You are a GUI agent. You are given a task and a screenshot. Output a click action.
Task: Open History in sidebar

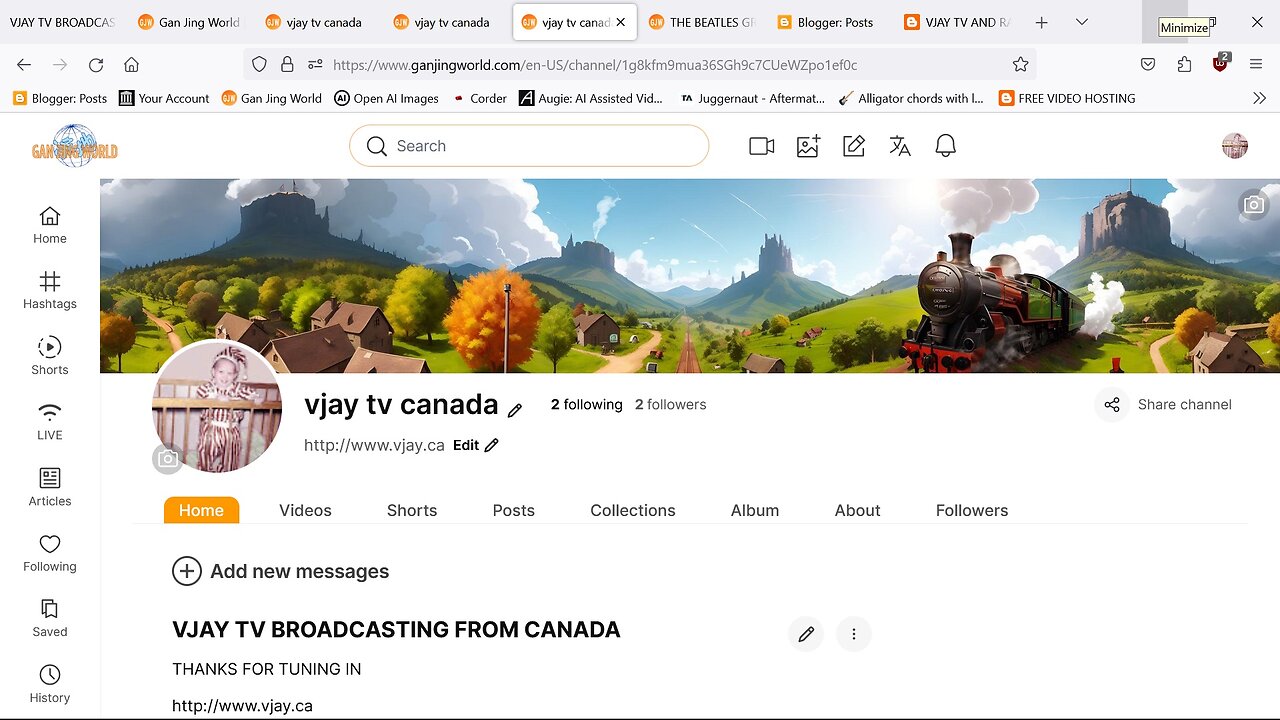[50, 684]
